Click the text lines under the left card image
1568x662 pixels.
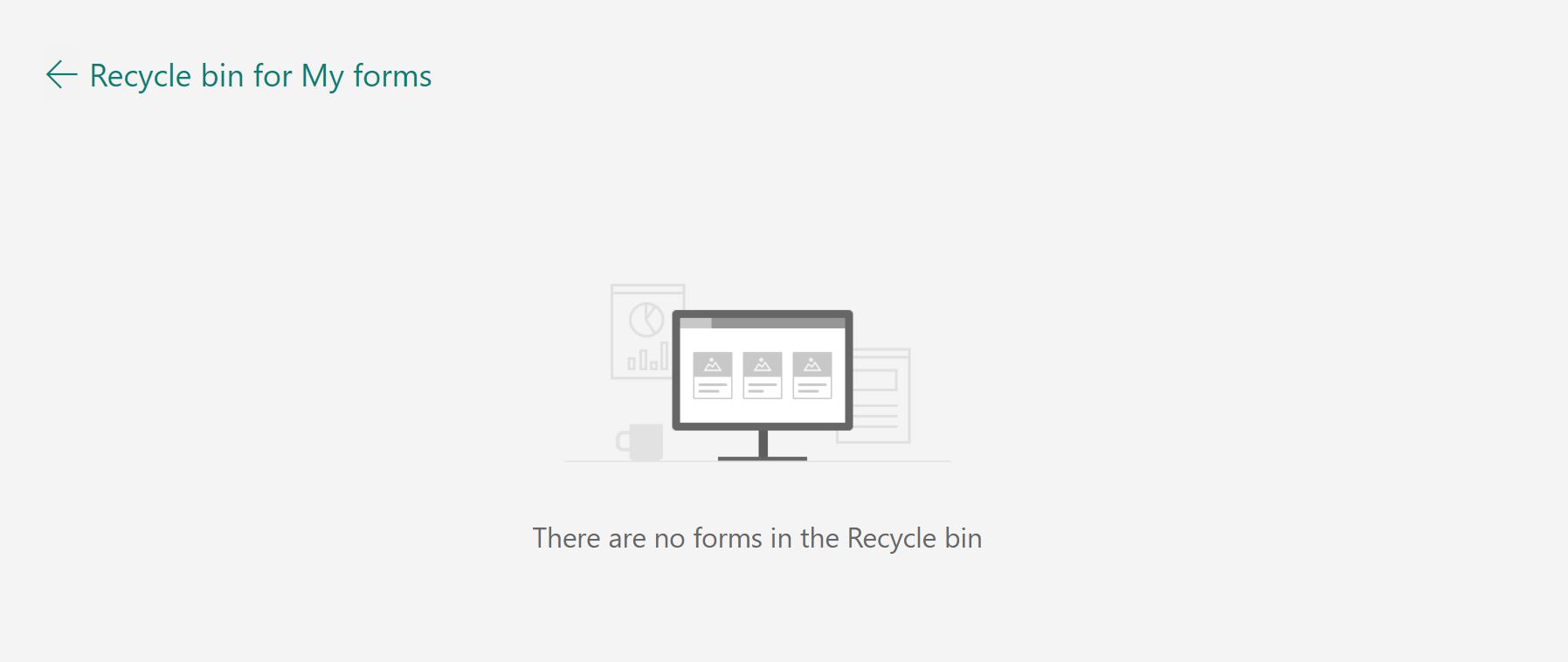pos(713,388)
